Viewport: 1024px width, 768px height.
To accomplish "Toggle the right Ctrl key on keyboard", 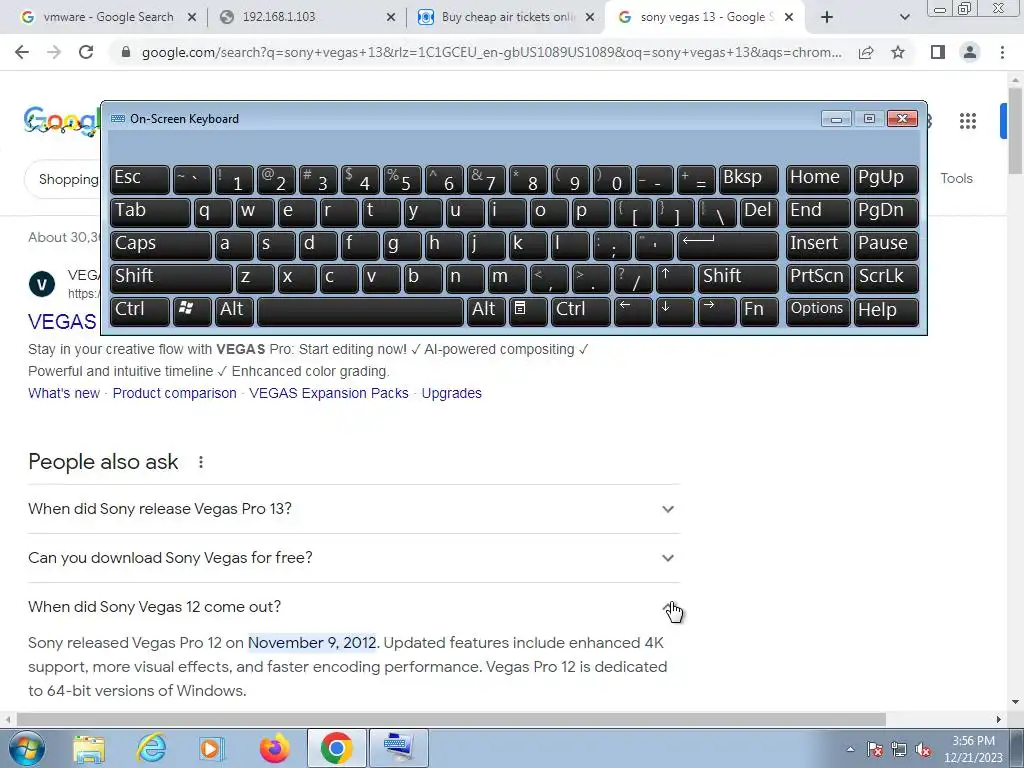I will point(581,311).
